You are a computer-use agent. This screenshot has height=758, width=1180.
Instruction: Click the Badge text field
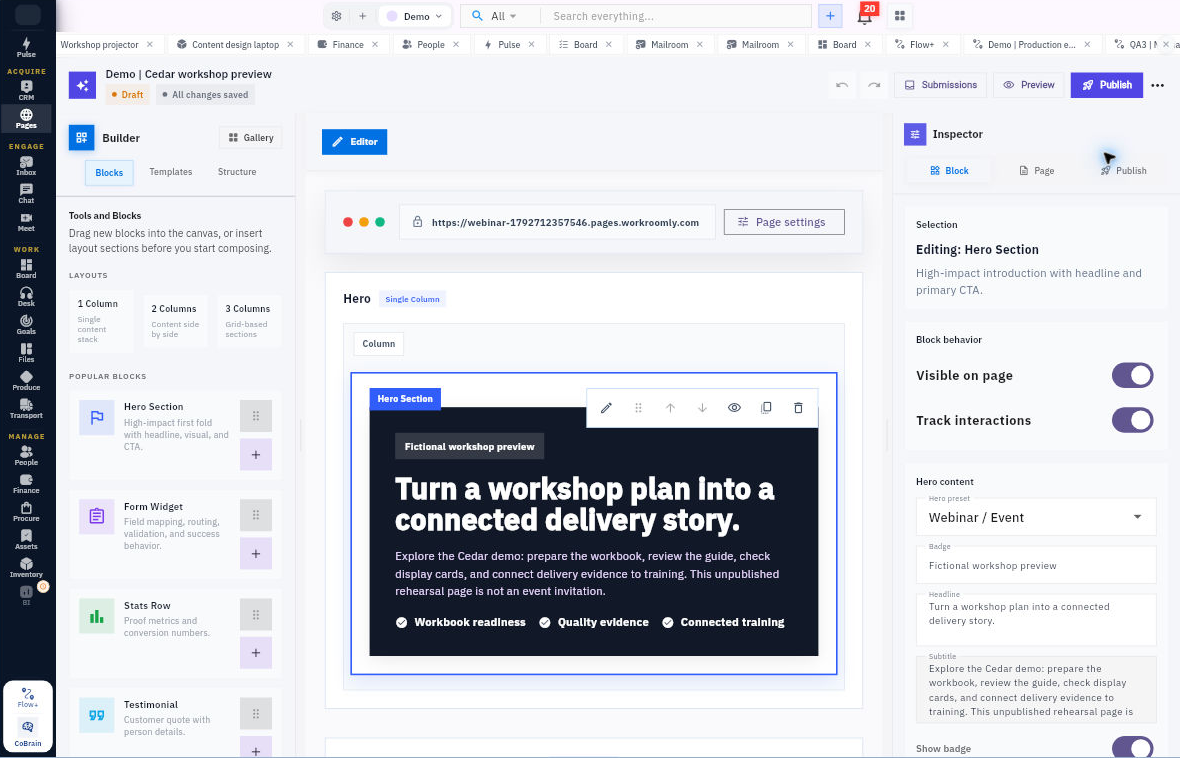[1036, 565]
